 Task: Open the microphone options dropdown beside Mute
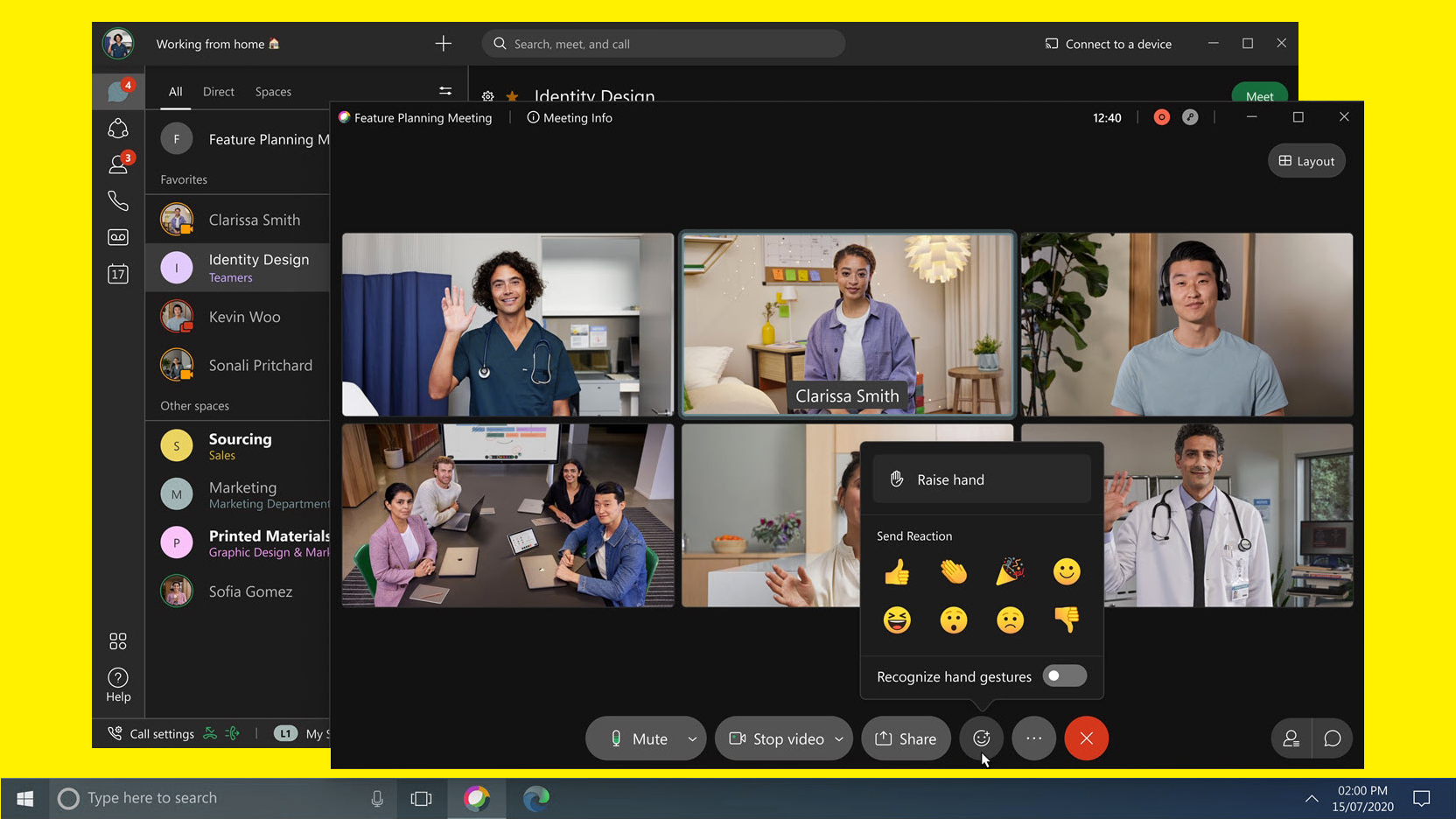coord(691,738)
